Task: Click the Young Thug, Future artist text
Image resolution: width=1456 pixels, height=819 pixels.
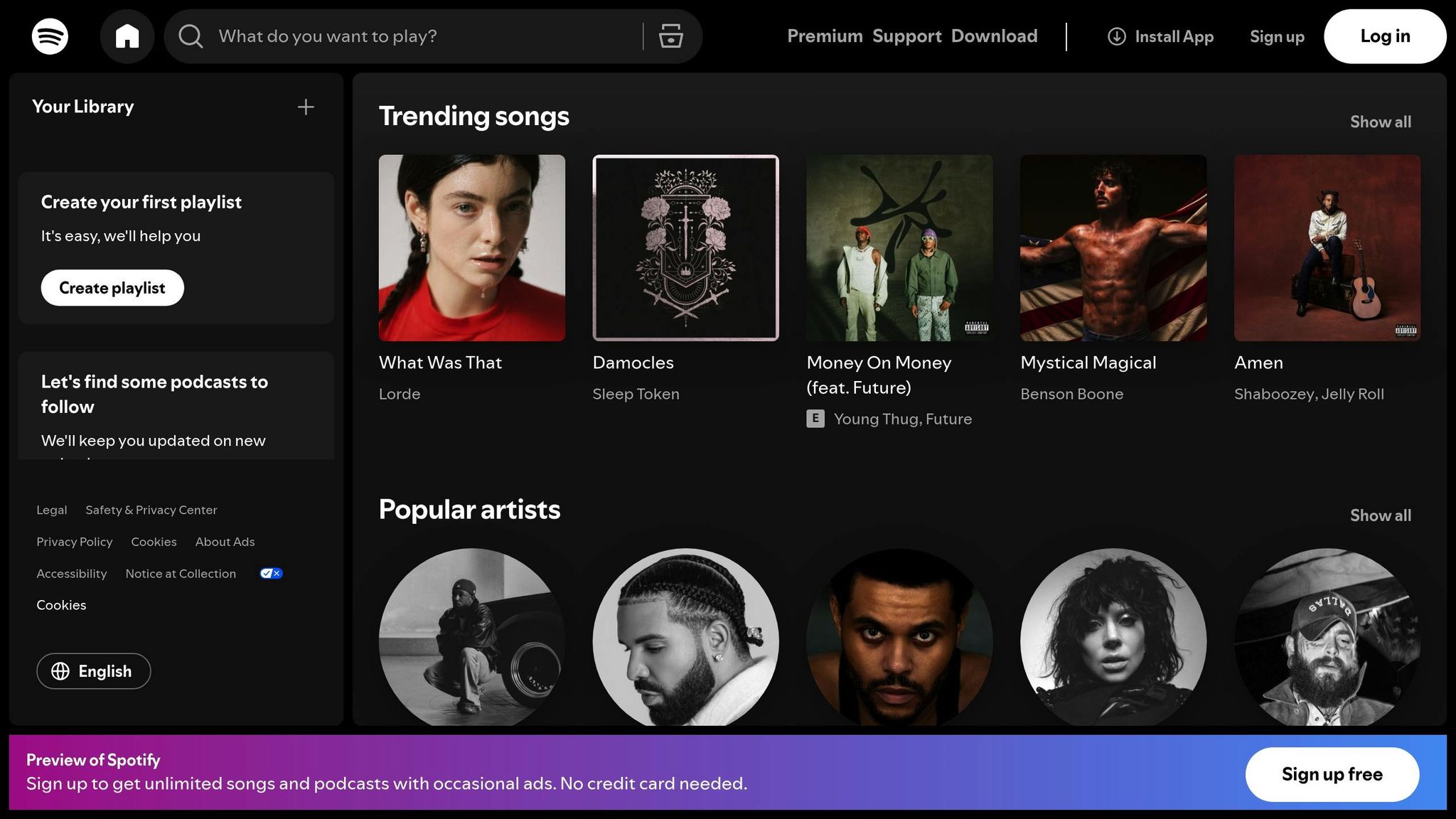Action: pos(902,419)
